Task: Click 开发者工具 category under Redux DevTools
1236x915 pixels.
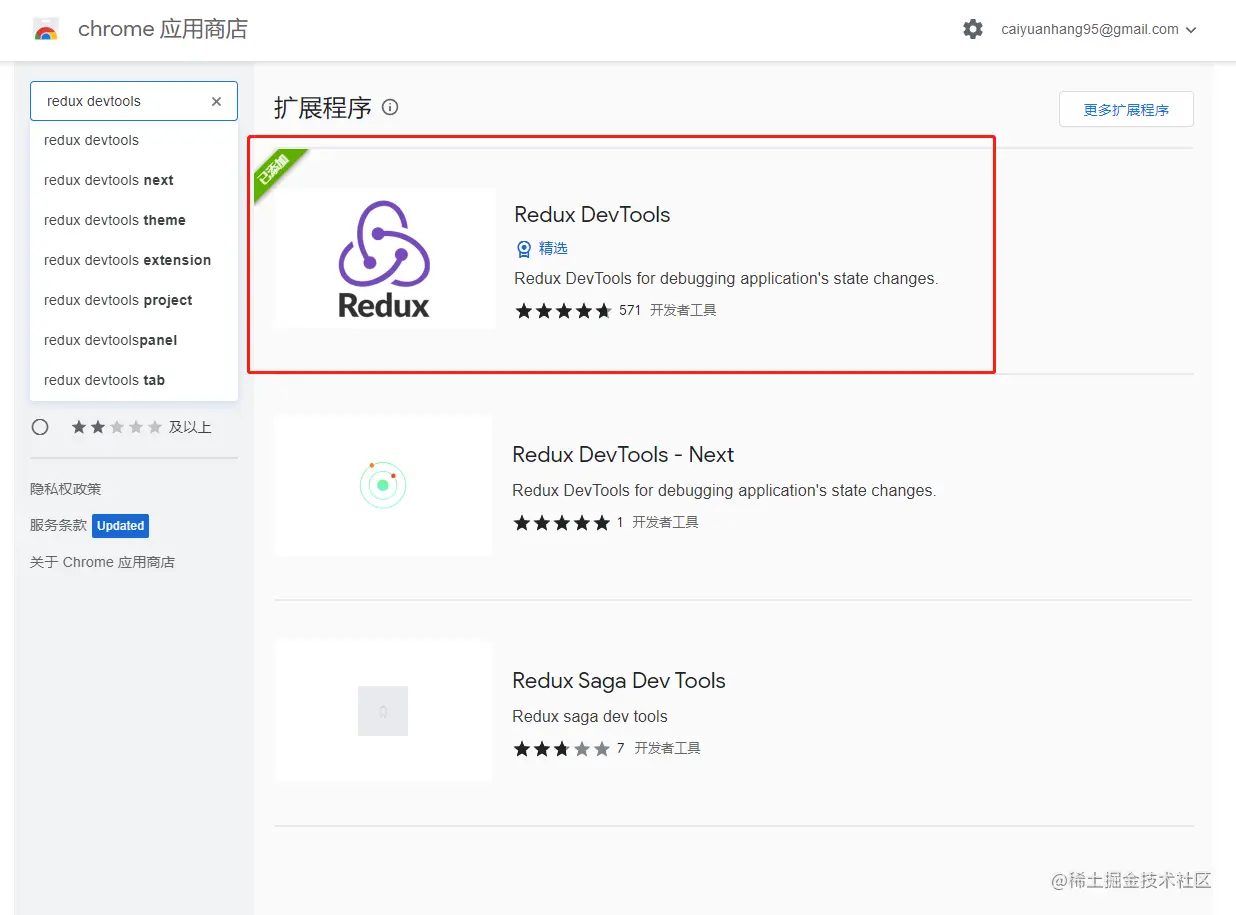Action: point(684,310)
